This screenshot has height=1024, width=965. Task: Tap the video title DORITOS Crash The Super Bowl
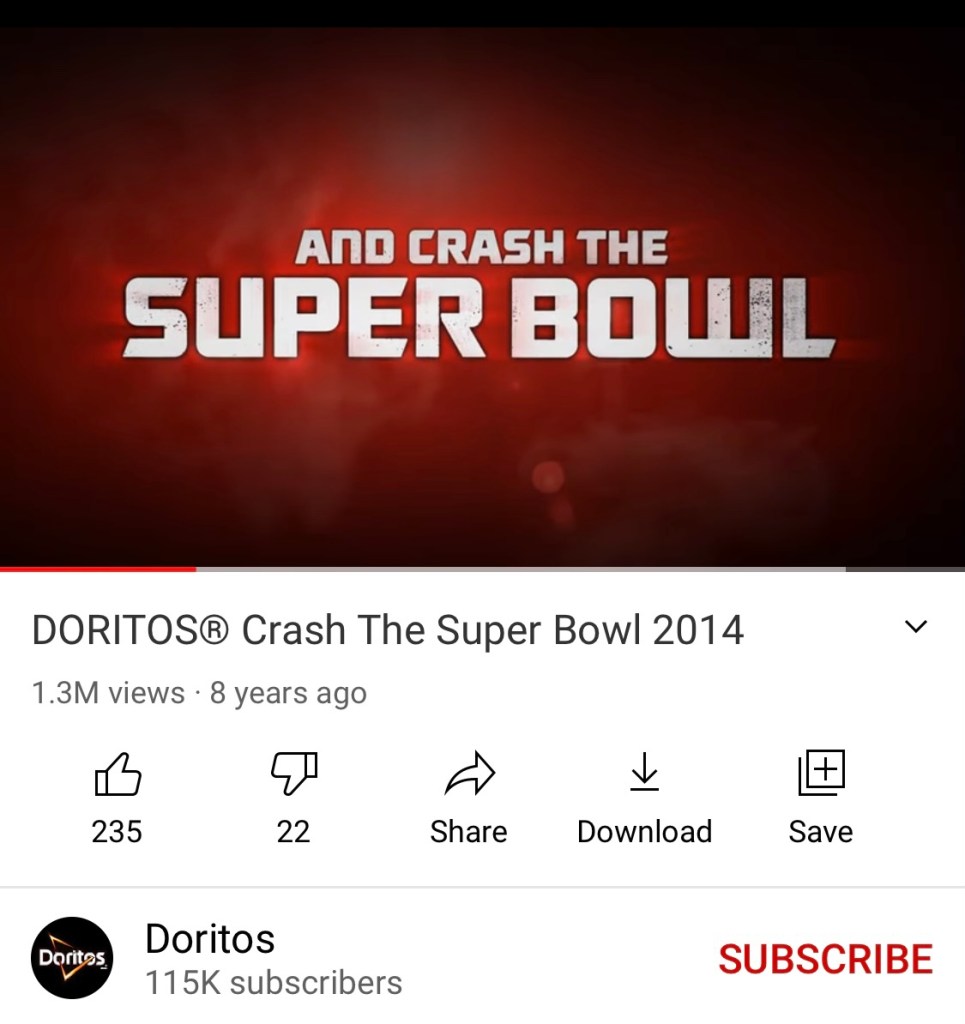pyautogui.click(x=387, y=630)
